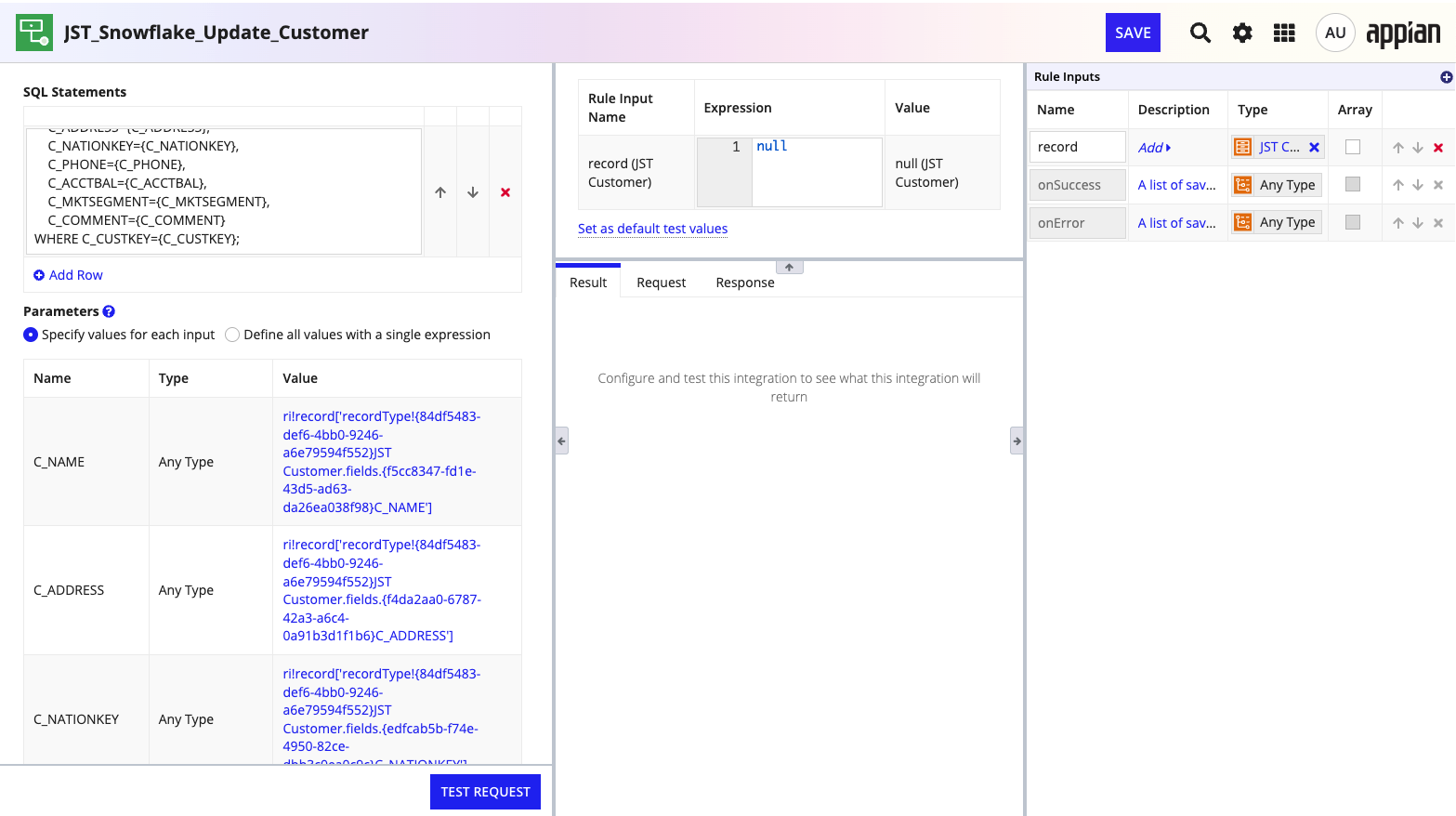Collapse the test inputs pane upward
The width and height of the screenshot is (1456, 816).
[x=789, y=267]
